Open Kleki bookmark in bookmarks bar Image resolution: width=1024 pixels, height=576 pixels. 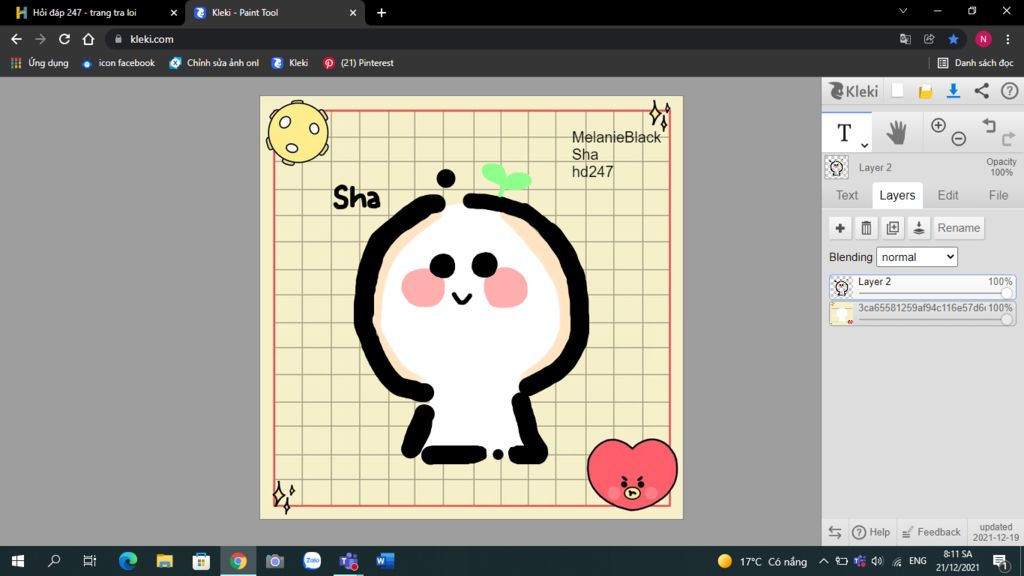(x=290, y=63)
